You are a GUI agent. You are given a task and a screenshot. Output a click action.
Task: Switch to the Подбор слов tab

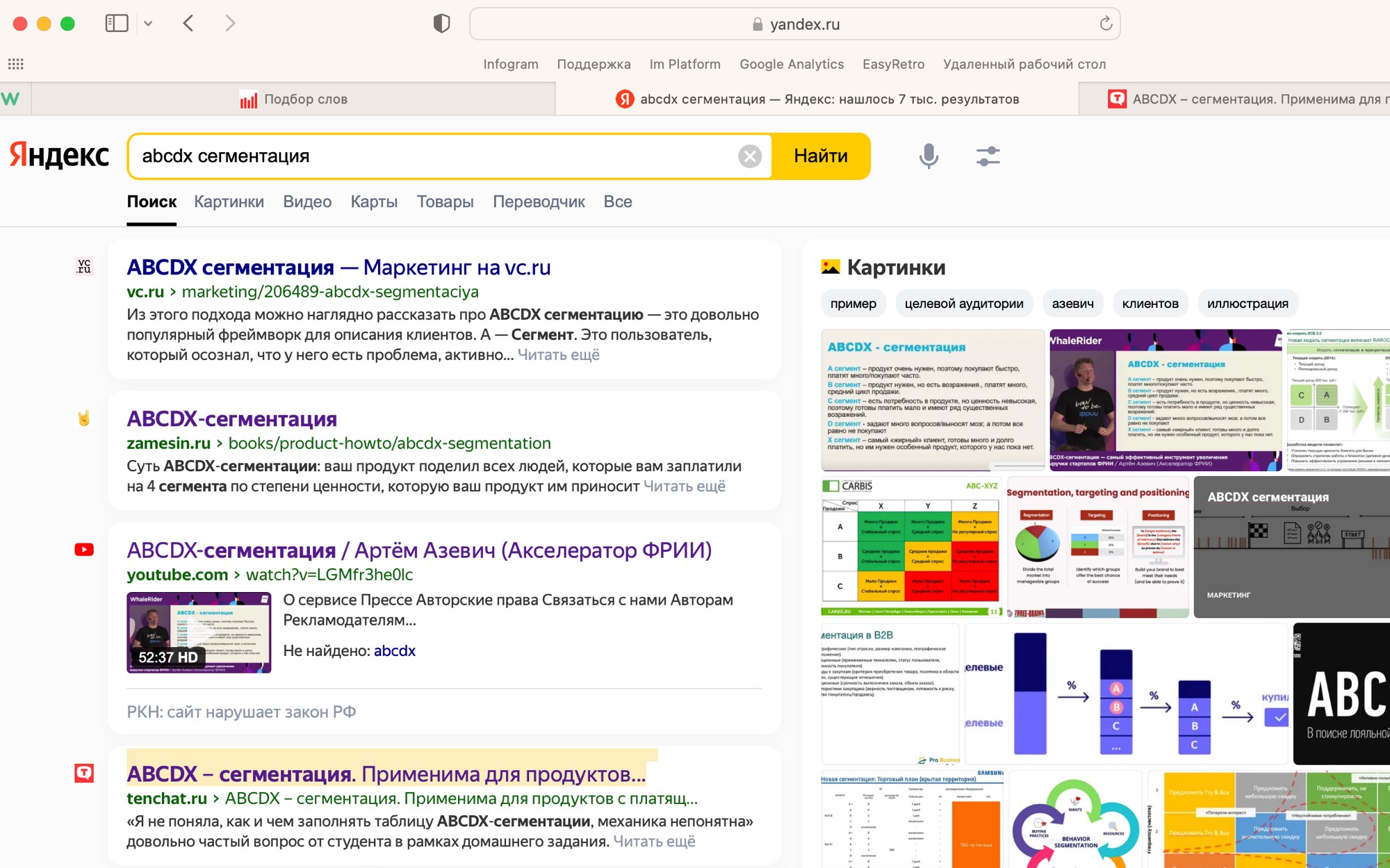[x=293, y=99]
